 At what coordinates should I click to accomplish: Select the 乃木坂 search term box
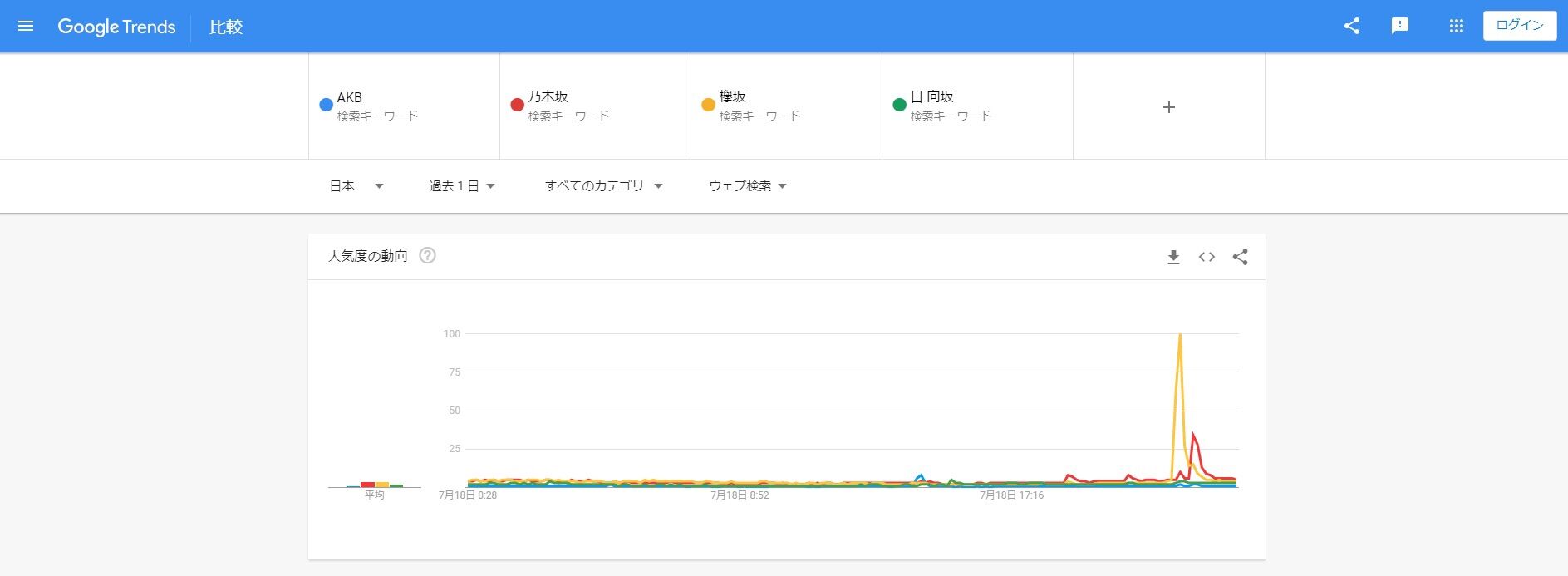[x=595, y=106]
